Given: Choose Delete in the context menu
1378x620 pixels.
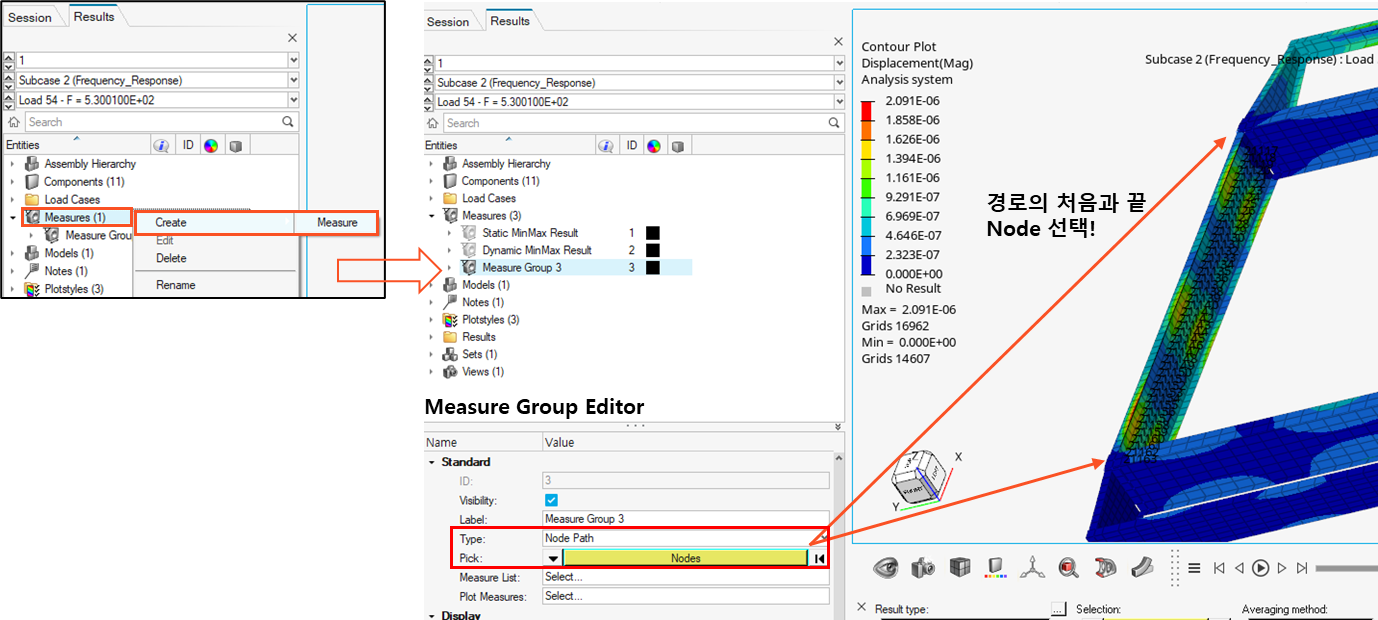Looking at the screenshot, I should tap(171, 258).
